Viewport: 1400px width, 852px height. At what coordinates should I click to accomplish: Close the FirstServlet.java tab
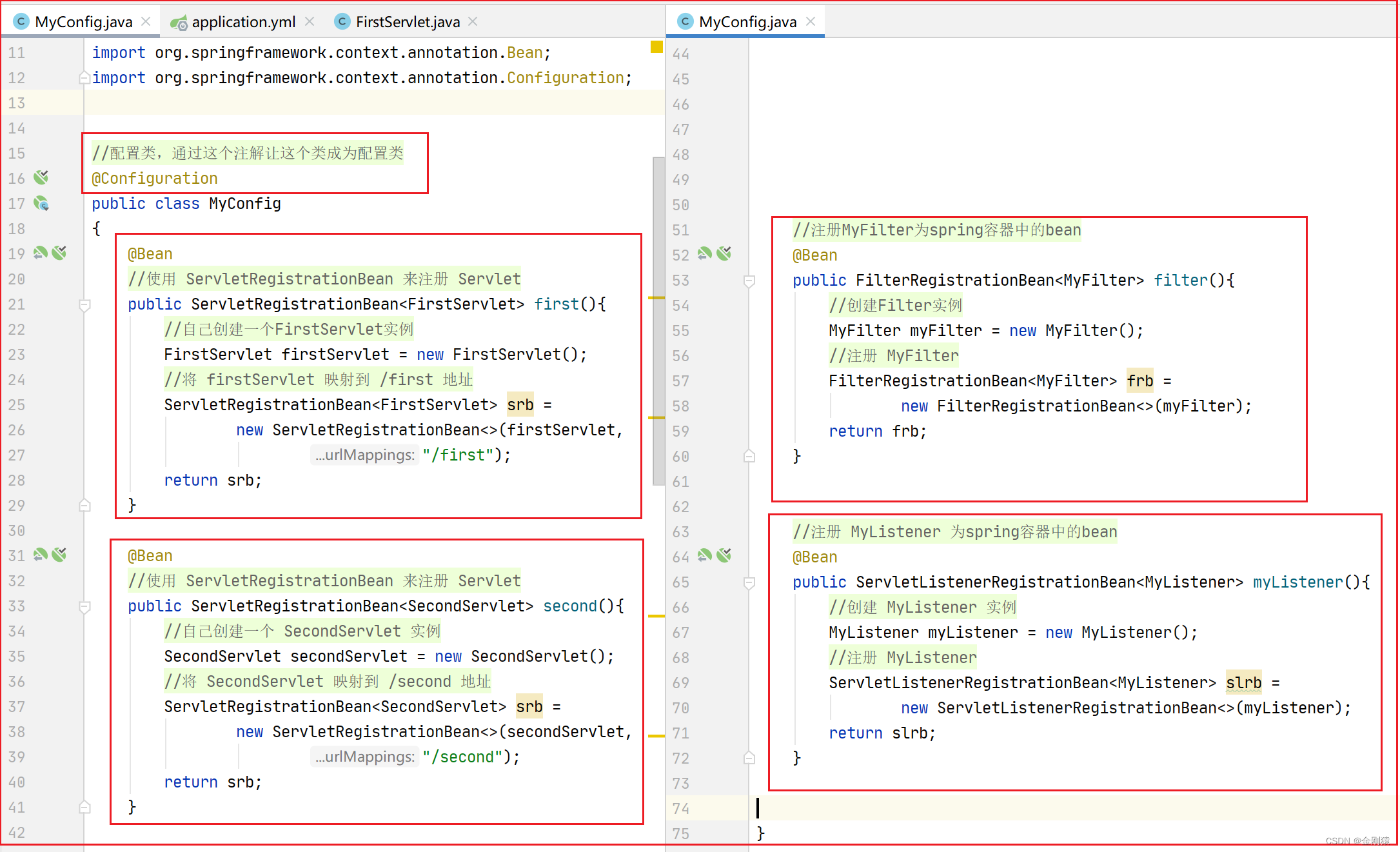473,21
